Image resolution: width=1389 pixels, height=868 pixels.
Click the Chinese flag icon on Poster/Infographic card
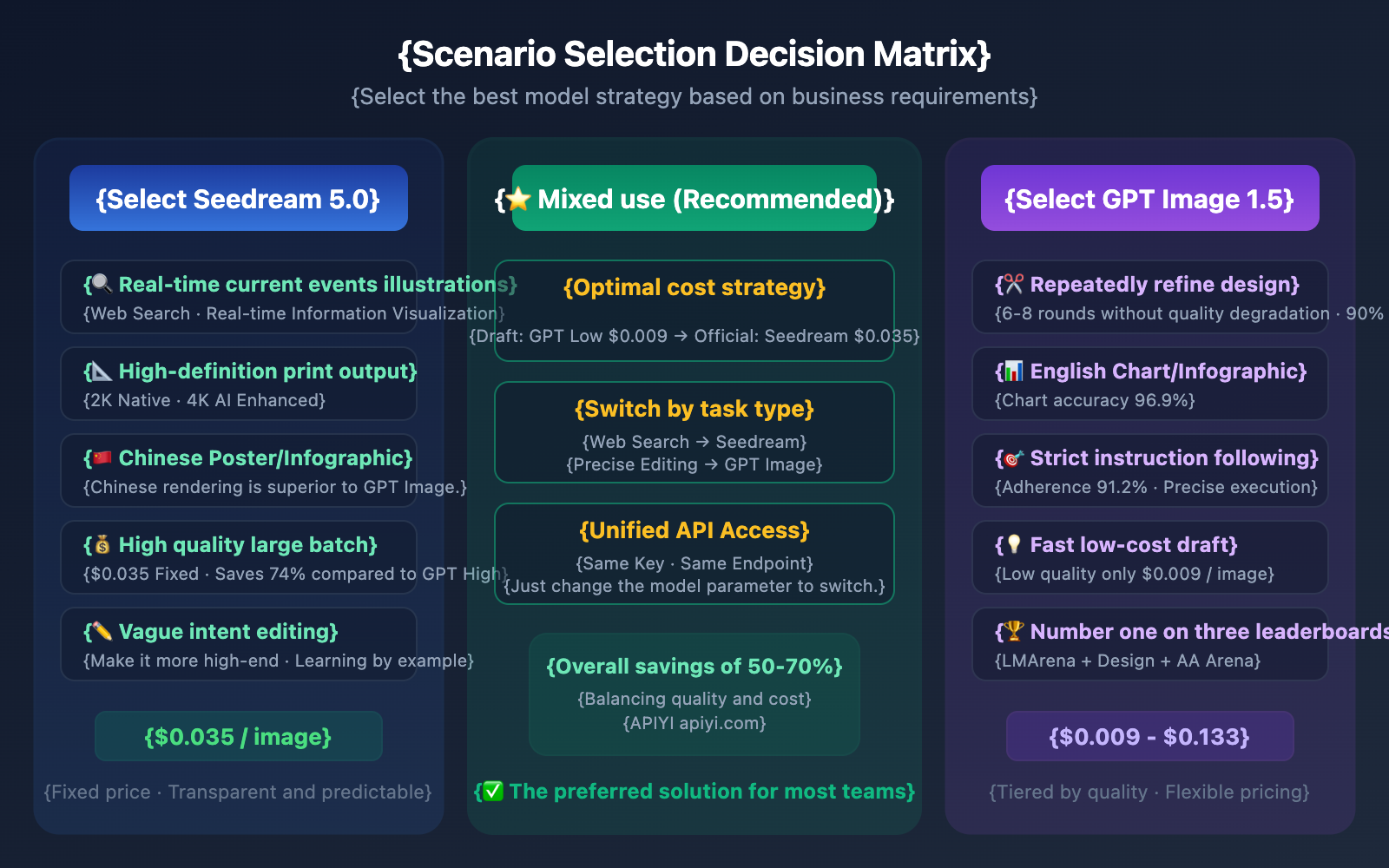click(x=102, y=457)
